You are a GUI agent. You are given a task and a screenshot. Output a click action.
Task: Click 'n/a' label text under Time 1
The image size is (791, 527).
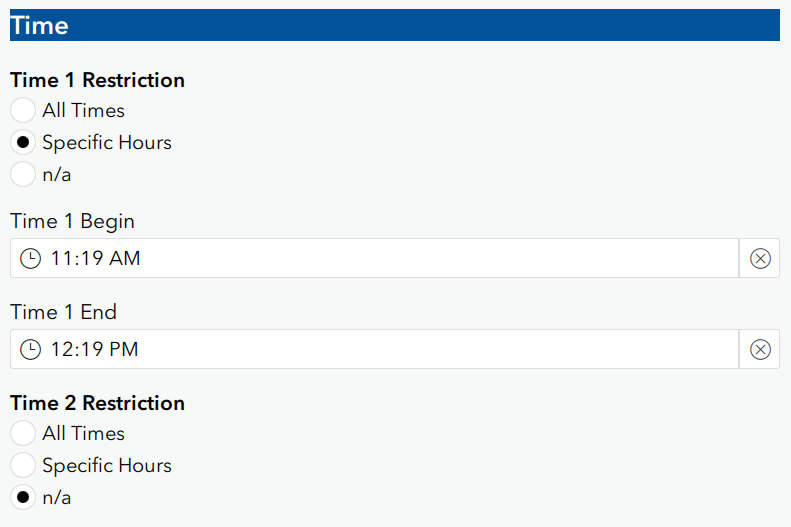click(x=57, y=174)
